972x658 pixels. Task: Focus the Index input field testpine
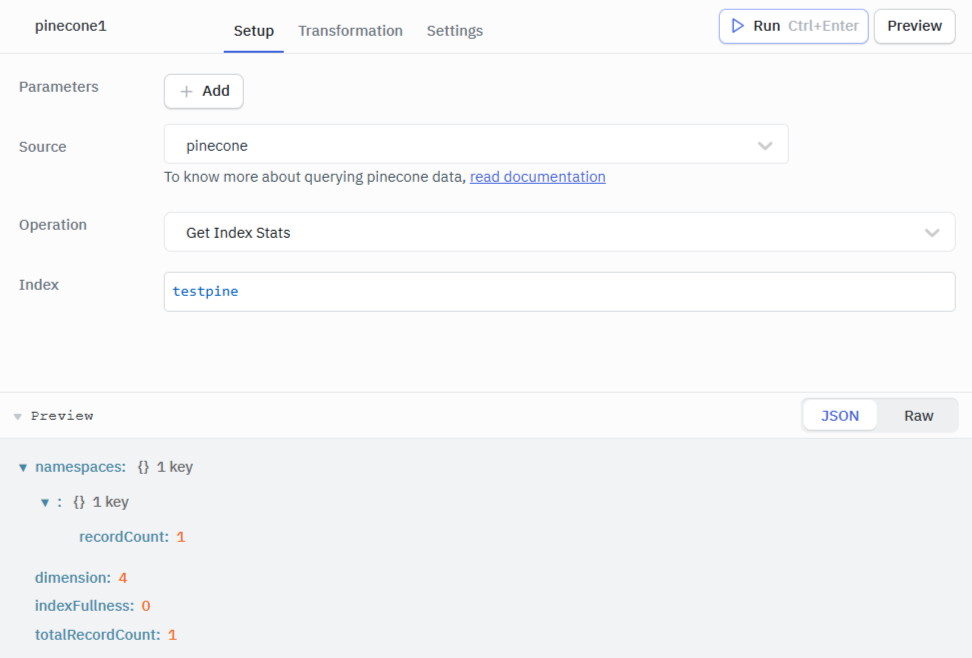point(559,291)
